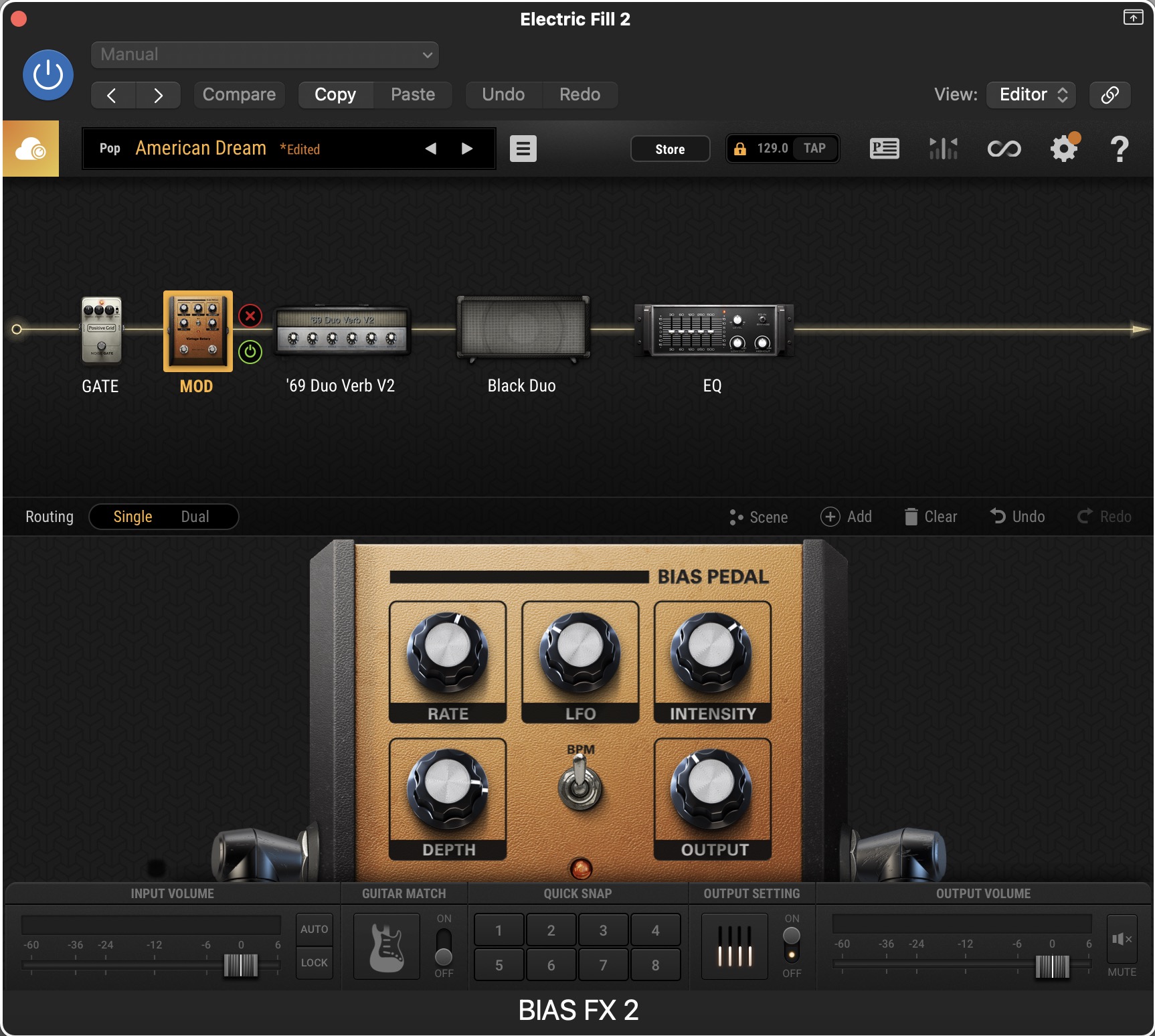
Task: Switch routing to Single
Action: 132,517
